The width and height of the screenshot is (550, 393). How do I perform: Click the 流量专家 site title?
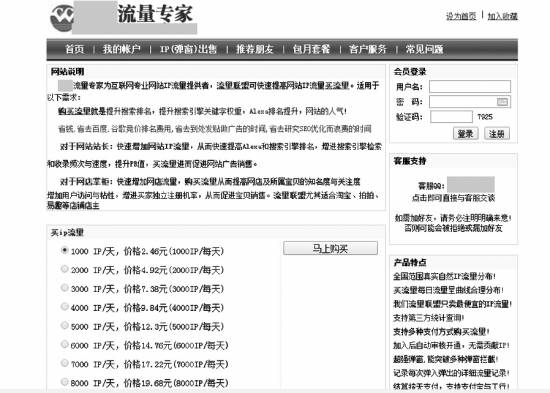155,14
